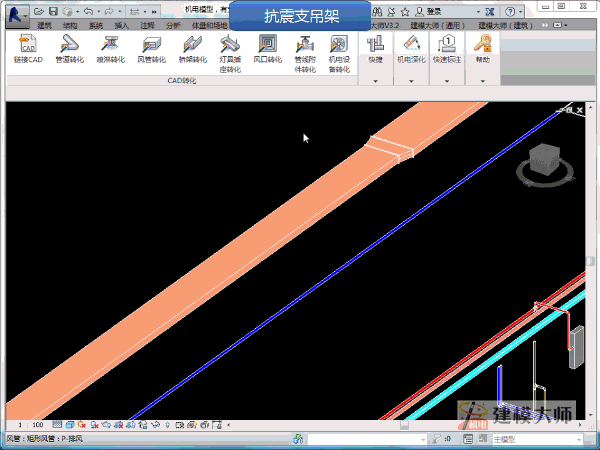The height and width of the screenshot is (450, 600).
Task: Open the 主模型 main model selector
Action: 521,438
